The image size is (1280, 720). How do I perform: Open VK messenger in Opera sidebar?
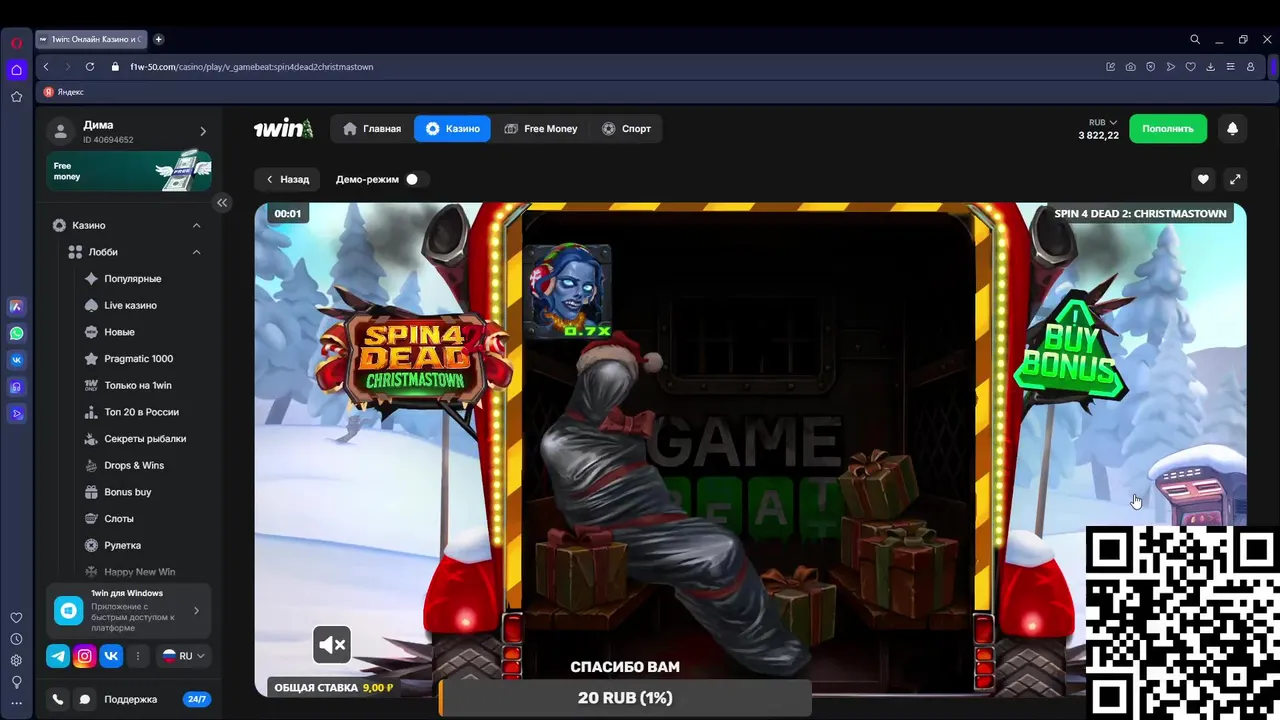[16, 360]
